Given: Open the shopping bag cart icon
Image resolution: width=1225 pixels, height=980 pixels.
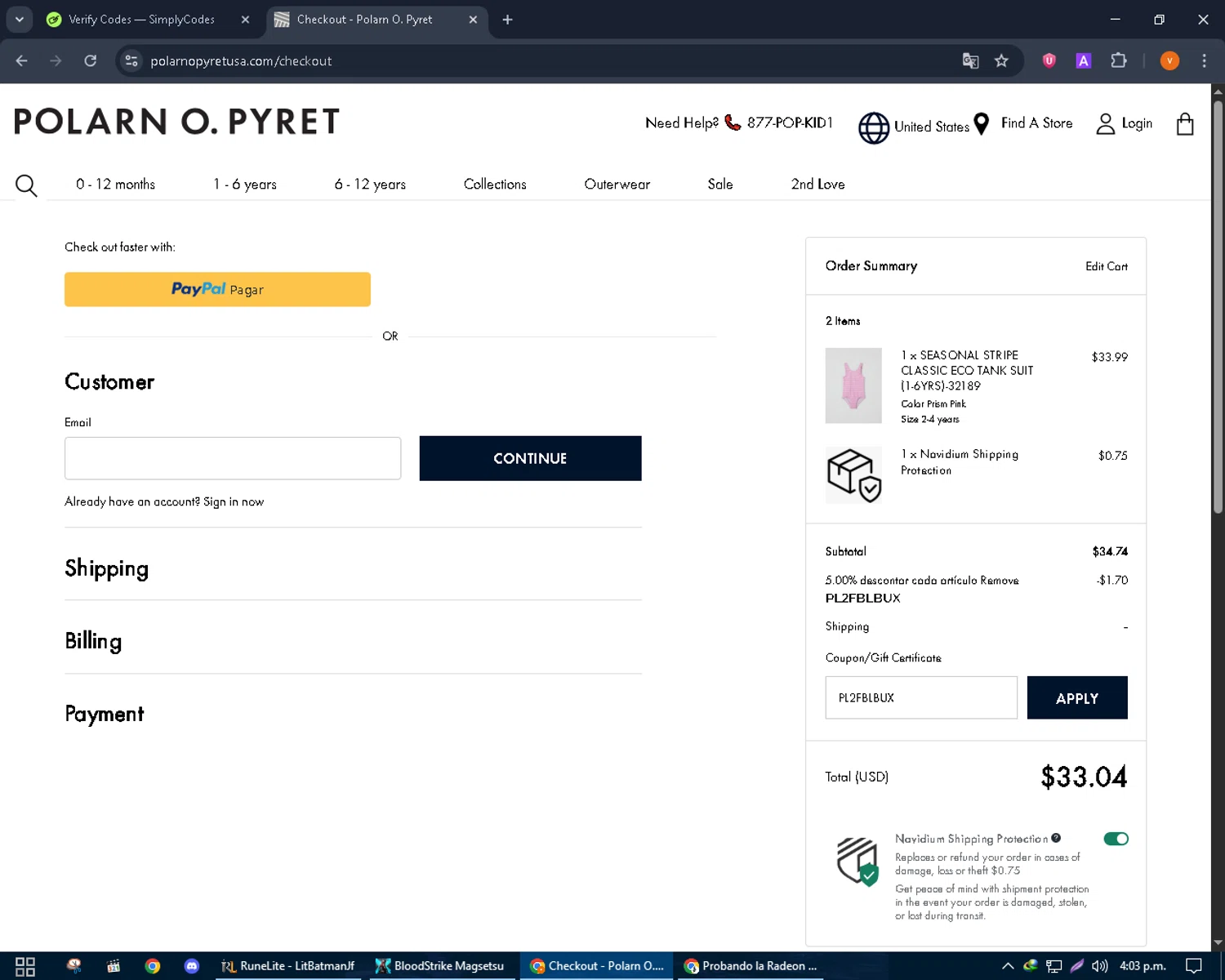Looking at the screenshot, I should pyautogui.click(x=1185, y=124).
